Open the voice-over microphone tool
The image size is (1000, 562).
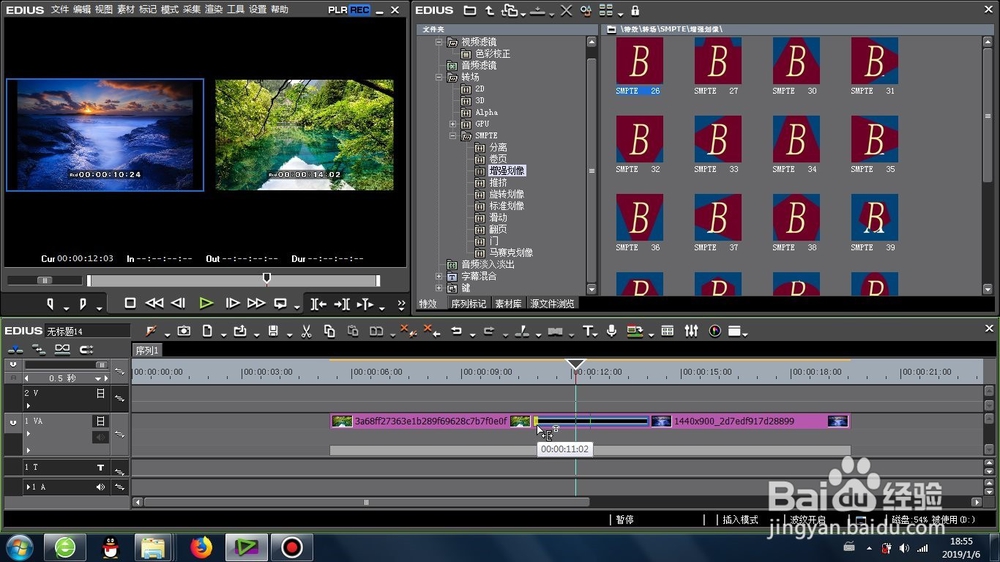click(x=612, y=331)
